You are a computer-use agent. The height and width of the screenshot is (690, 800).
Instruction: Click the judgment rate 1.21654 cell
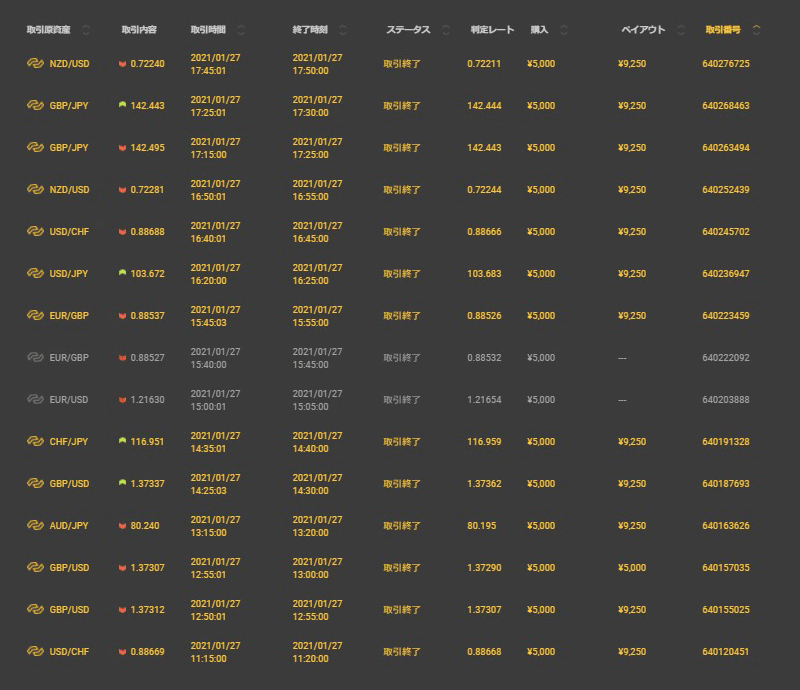pyautogui.click(x=485, y=399)
